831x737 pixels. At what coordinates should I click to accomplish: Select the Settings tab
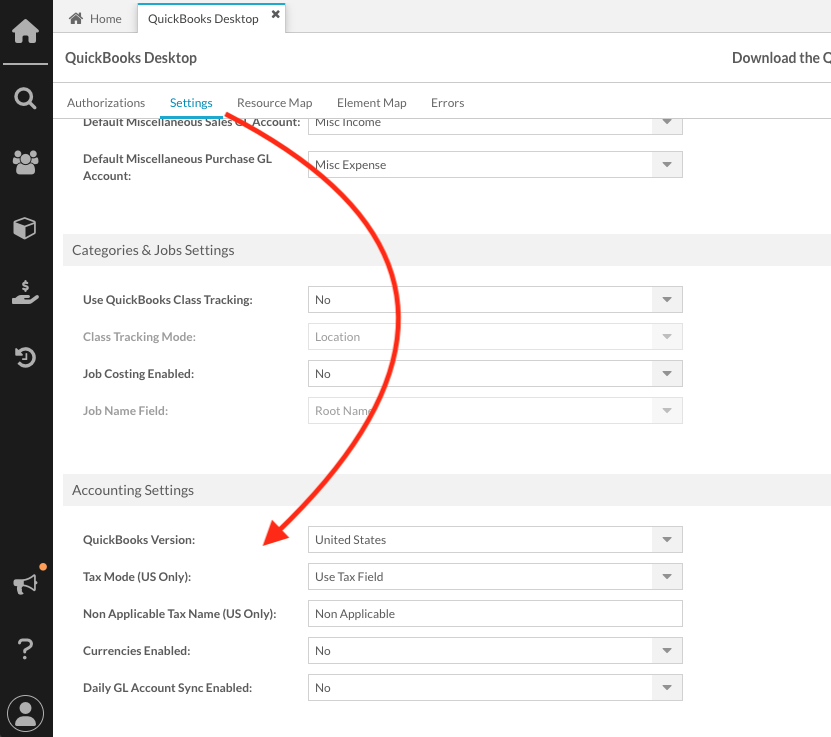point(191,103)
